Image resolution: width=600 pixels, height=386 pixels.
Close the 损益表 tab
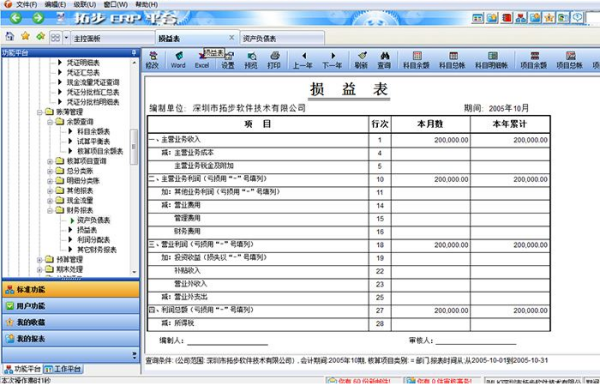point(232,37)
